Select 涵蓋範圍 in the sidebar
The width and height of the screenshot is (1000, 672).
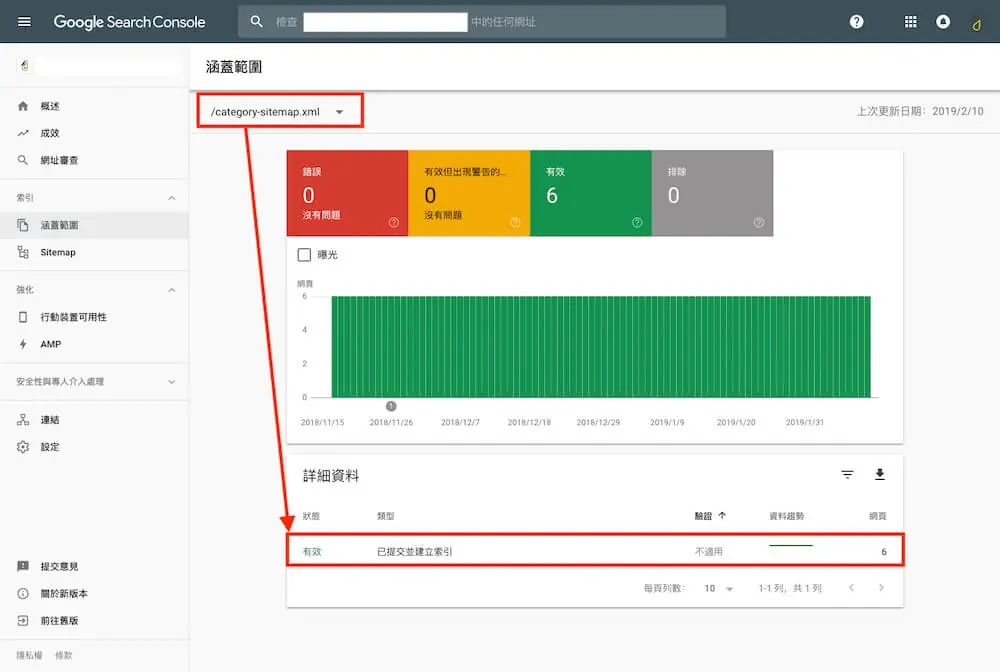coord(94,225)
